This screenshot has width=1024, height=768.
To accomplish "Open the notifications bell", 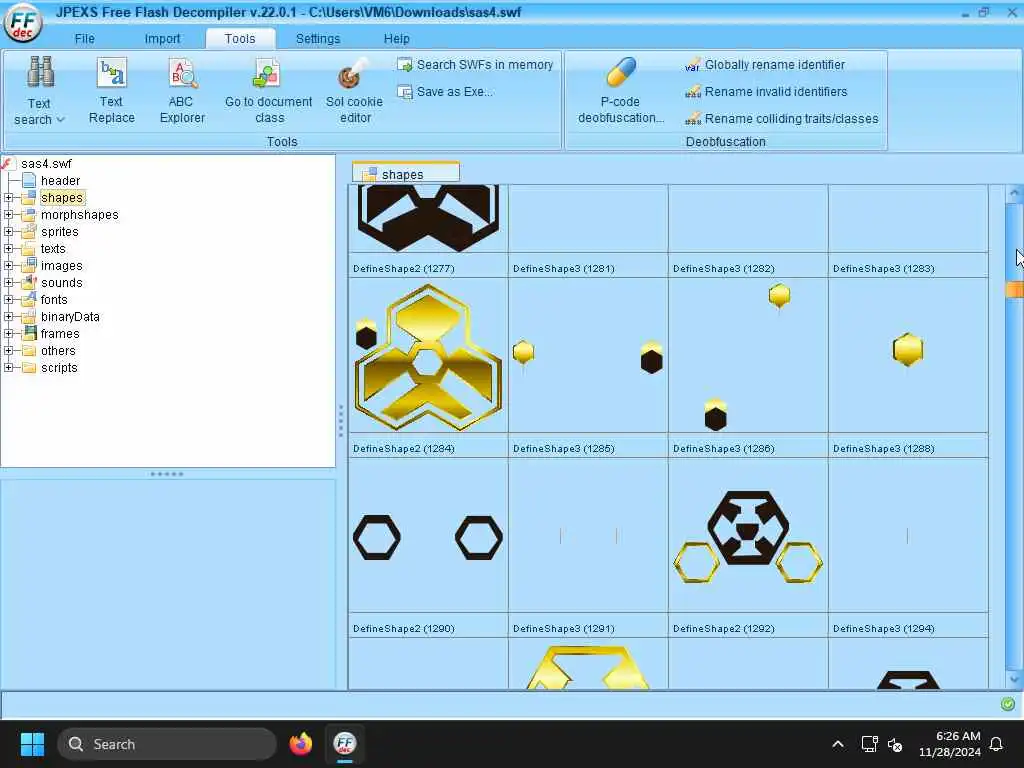I will pyautogui.click(x=997, y=744).
